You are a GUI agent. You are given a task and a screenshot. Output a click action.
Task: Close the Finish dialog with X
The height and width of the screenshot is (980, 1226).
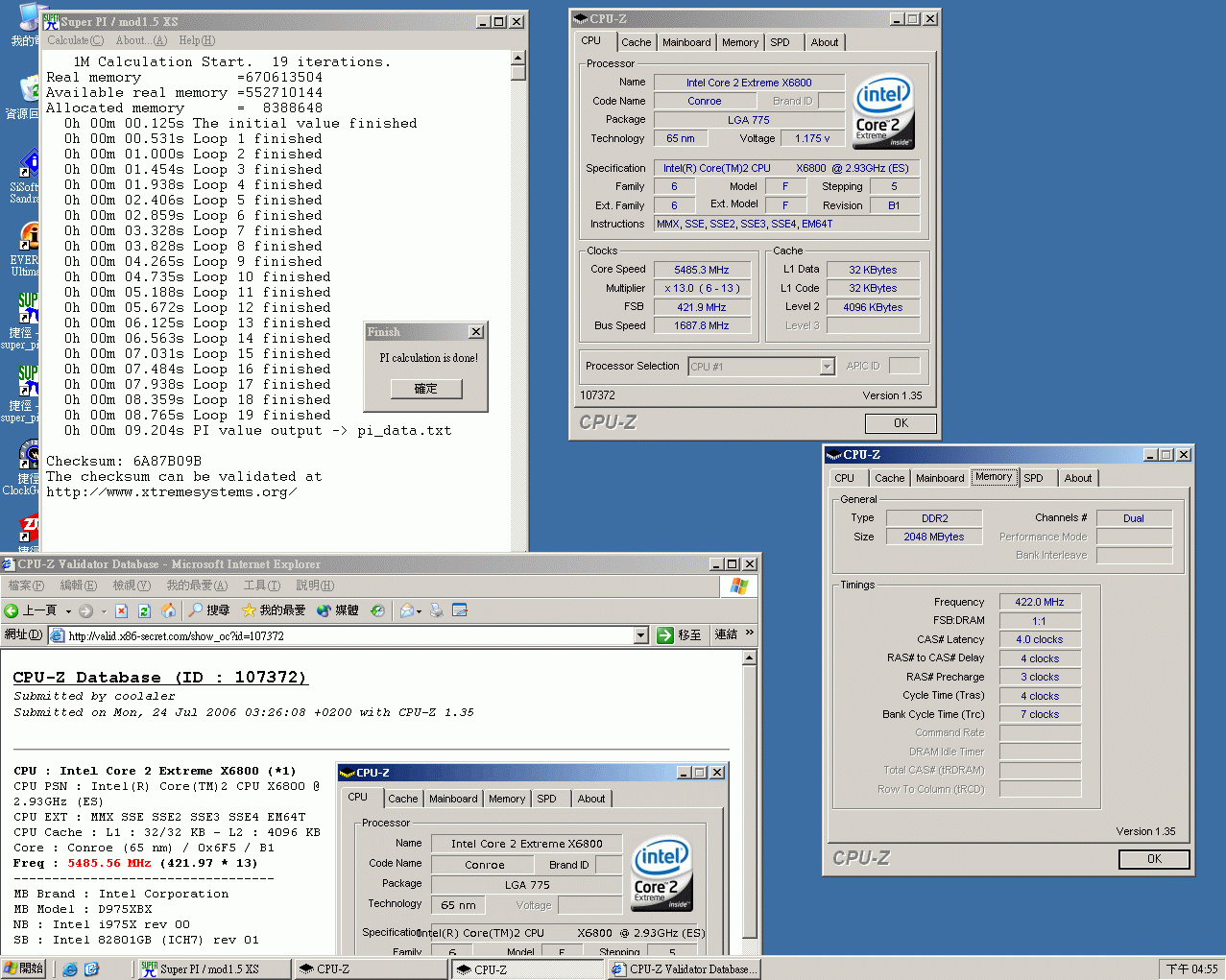pyautogui.click(x=476, y=332)
